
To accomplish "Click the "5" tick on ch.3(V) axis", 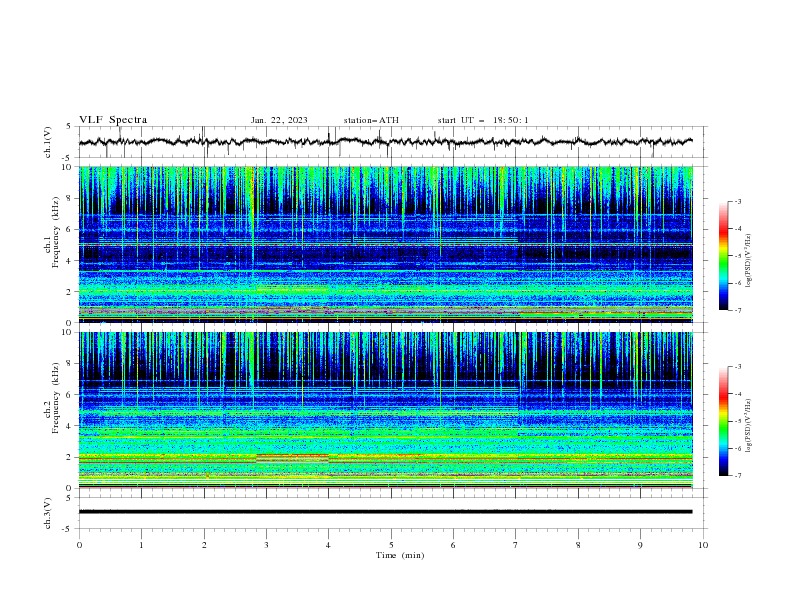I will pos(69,498).
